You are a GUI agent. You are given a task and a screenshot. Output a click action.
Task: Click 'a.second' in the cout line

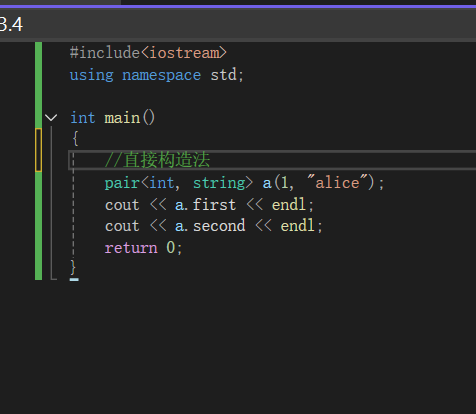pos(210,226)
